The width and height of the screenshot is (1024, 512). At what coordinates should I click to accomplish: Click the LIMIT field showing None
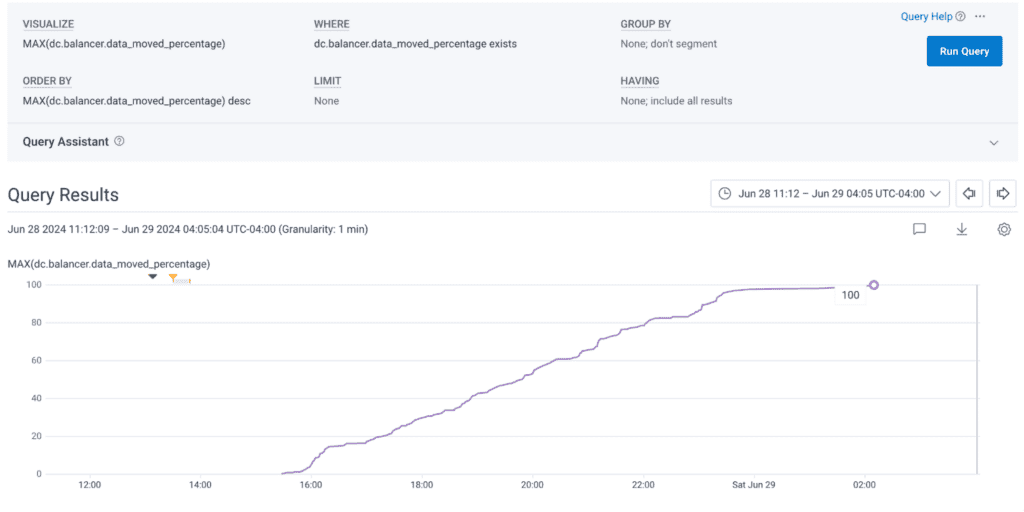coord(326,101)
